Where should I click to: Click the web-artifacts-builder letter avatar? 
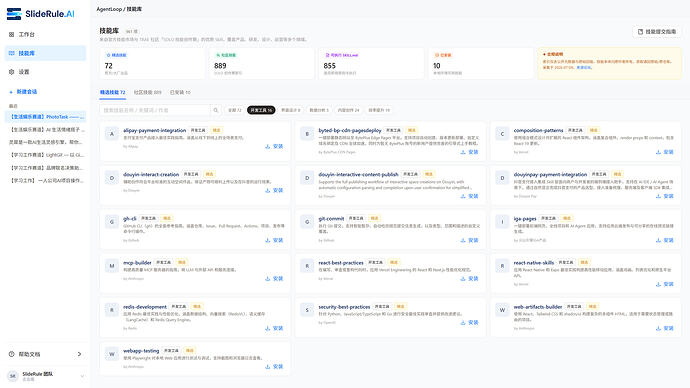pyautogui.click(x=502, y=310)
